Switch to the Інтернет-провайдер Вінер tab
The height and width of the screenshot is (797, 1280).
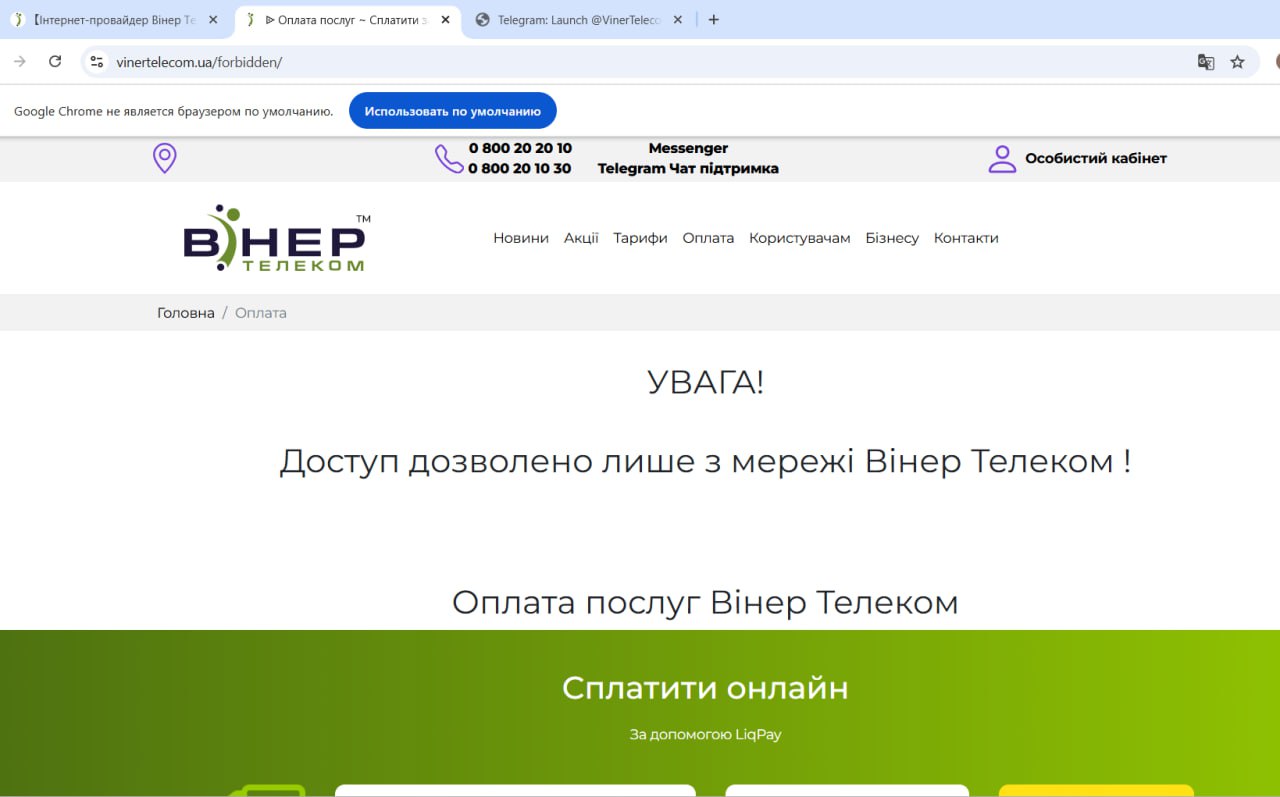tap(114, 20)
